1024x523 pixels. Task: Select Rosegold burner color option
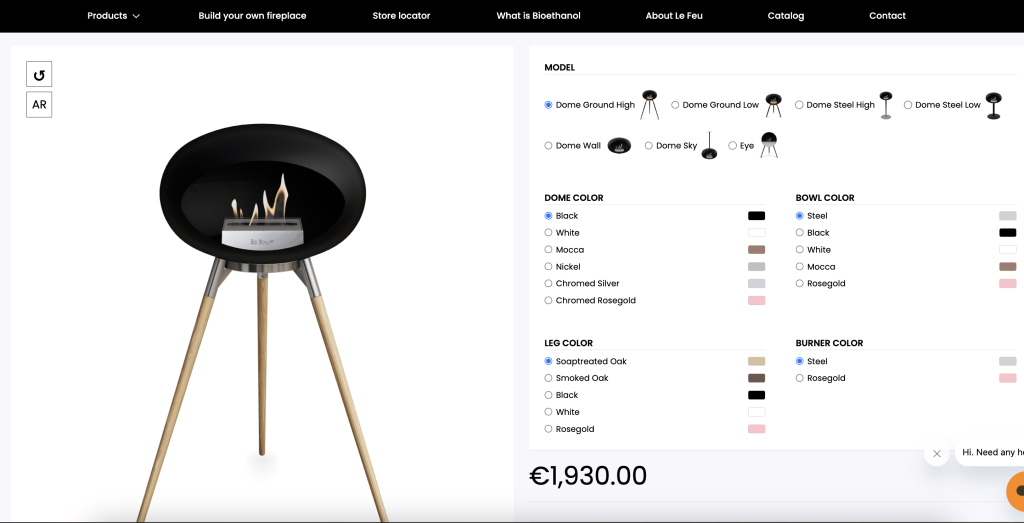[799, 378]
